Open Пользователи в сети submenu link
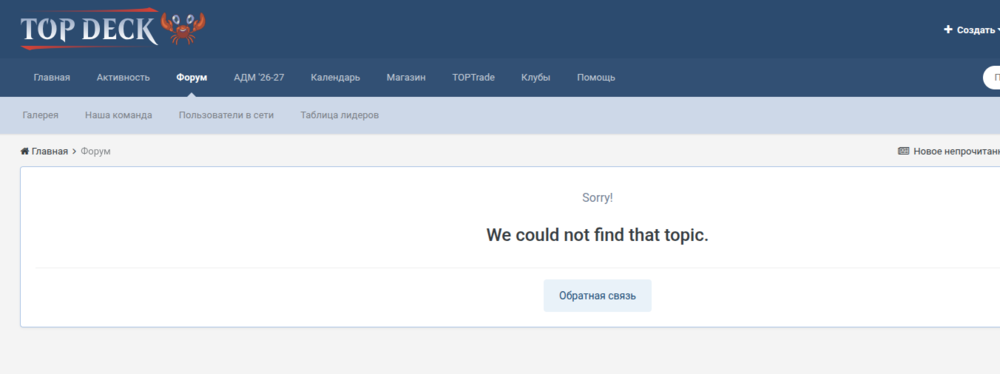 coord(226,116)
